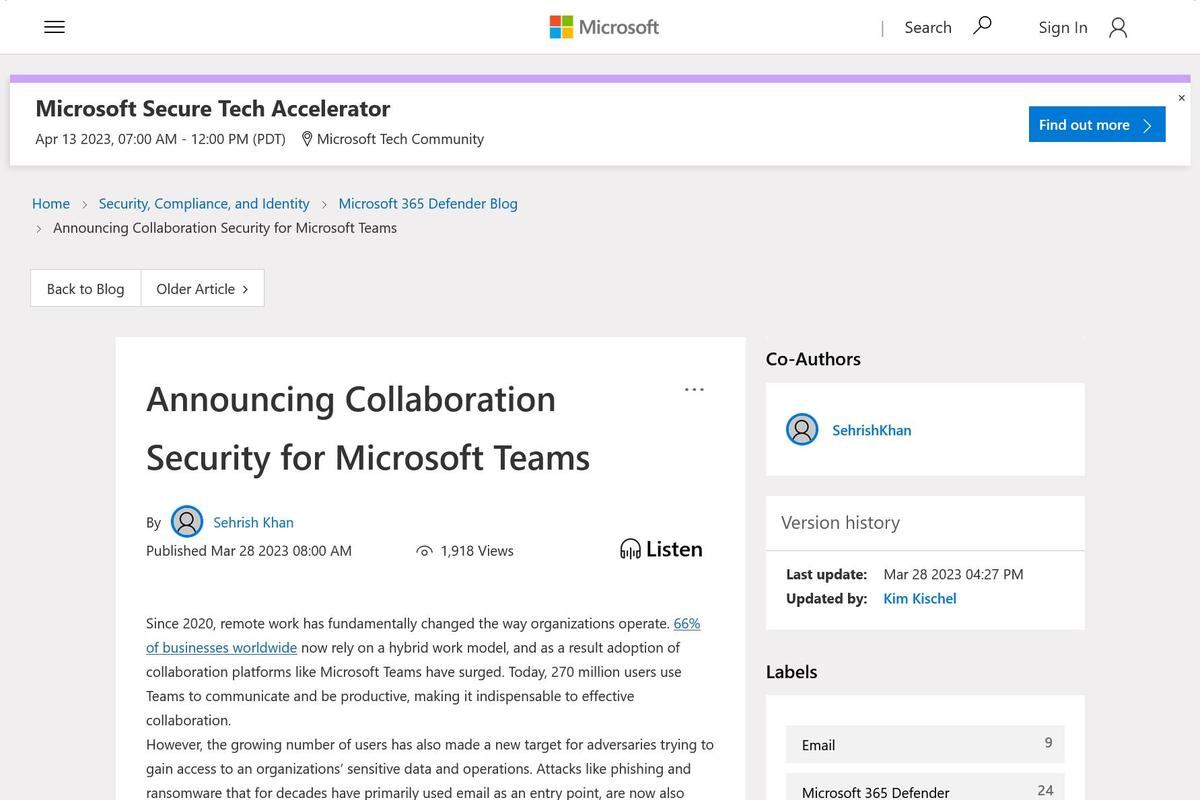1200x800 pixels.
Task: Click the Labels heading
Action: click(x=792, y=672)
